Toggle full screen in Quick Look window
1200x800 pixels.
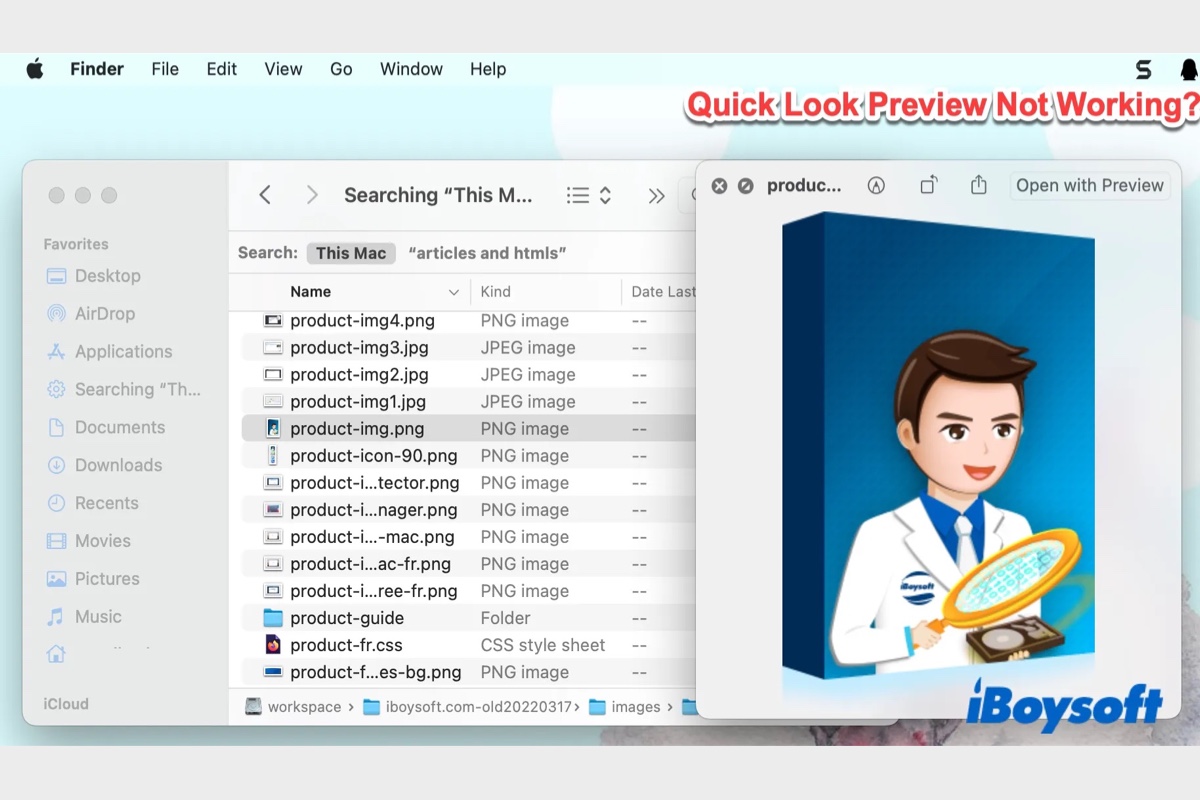745,186
